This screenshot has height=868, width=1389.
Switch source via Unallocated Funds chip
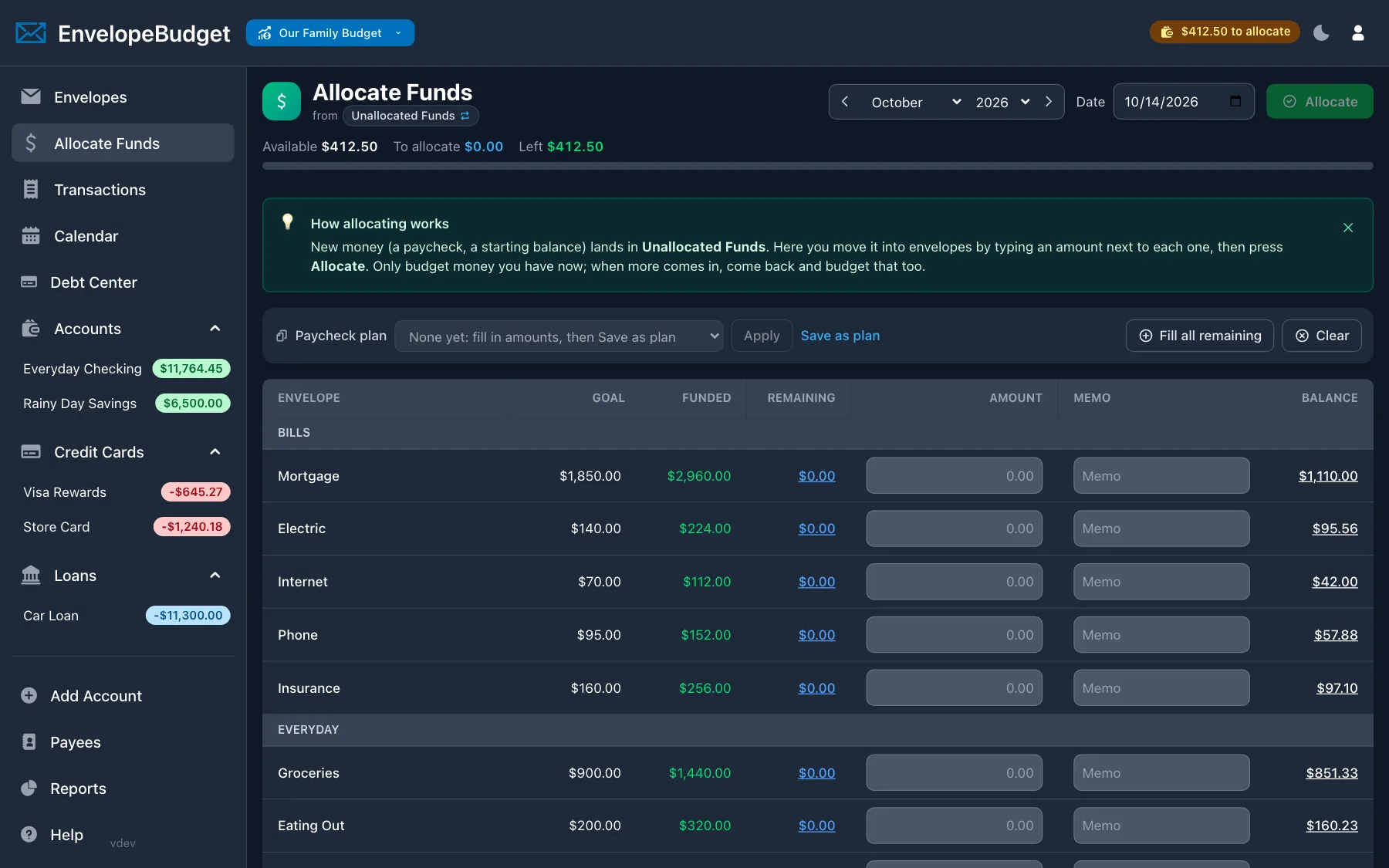click(411, 116)
